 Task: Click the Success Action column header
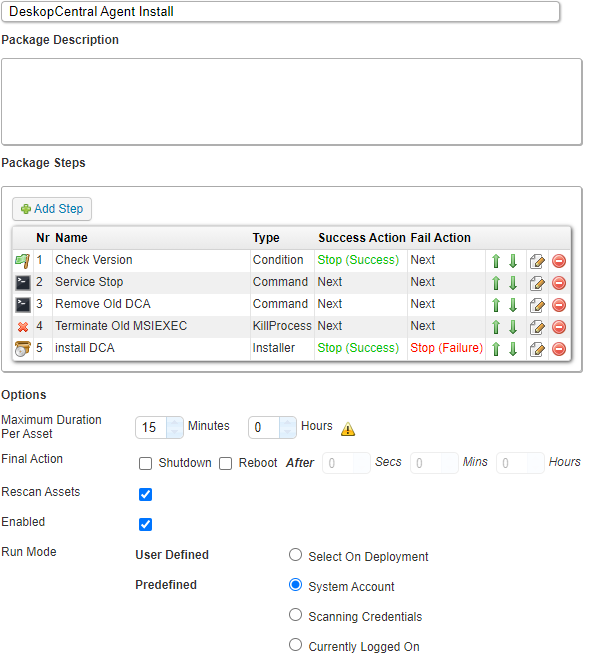pos(361,238)
